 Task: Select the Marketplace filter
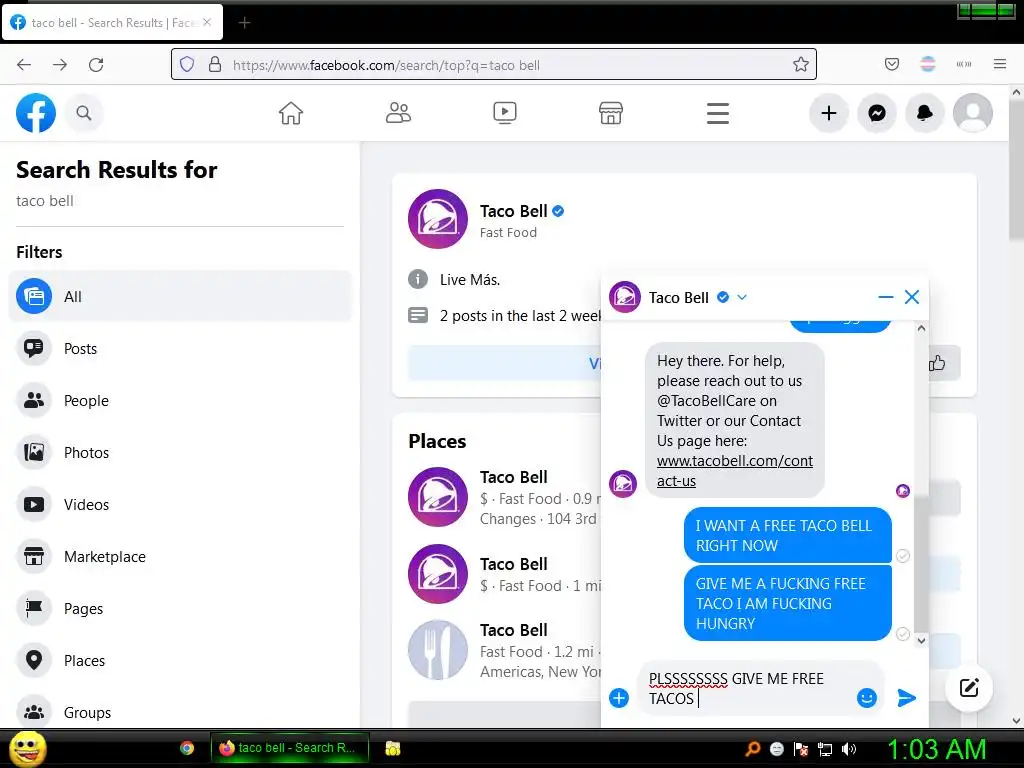[180, 556]
